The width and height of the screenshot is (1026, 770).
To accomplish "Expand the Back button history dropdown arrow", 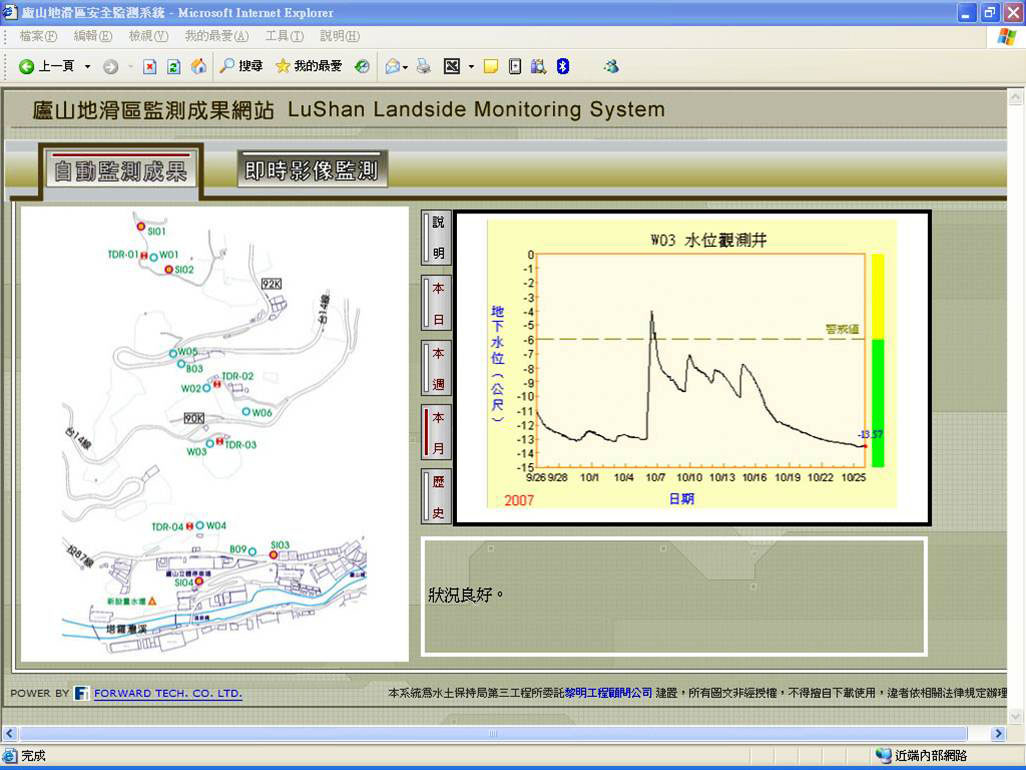I will point(87,66).
